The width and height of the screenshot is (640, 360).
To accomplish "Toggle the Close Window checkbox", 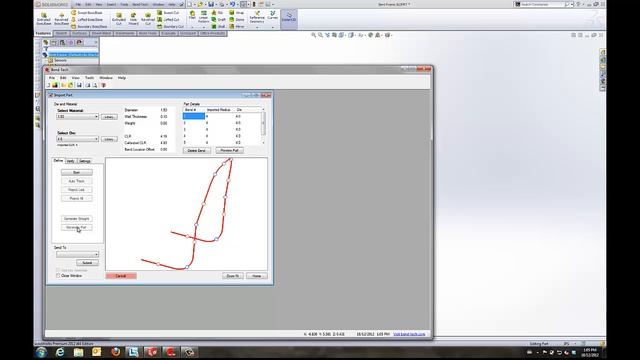I will click(x=58, y=276).
